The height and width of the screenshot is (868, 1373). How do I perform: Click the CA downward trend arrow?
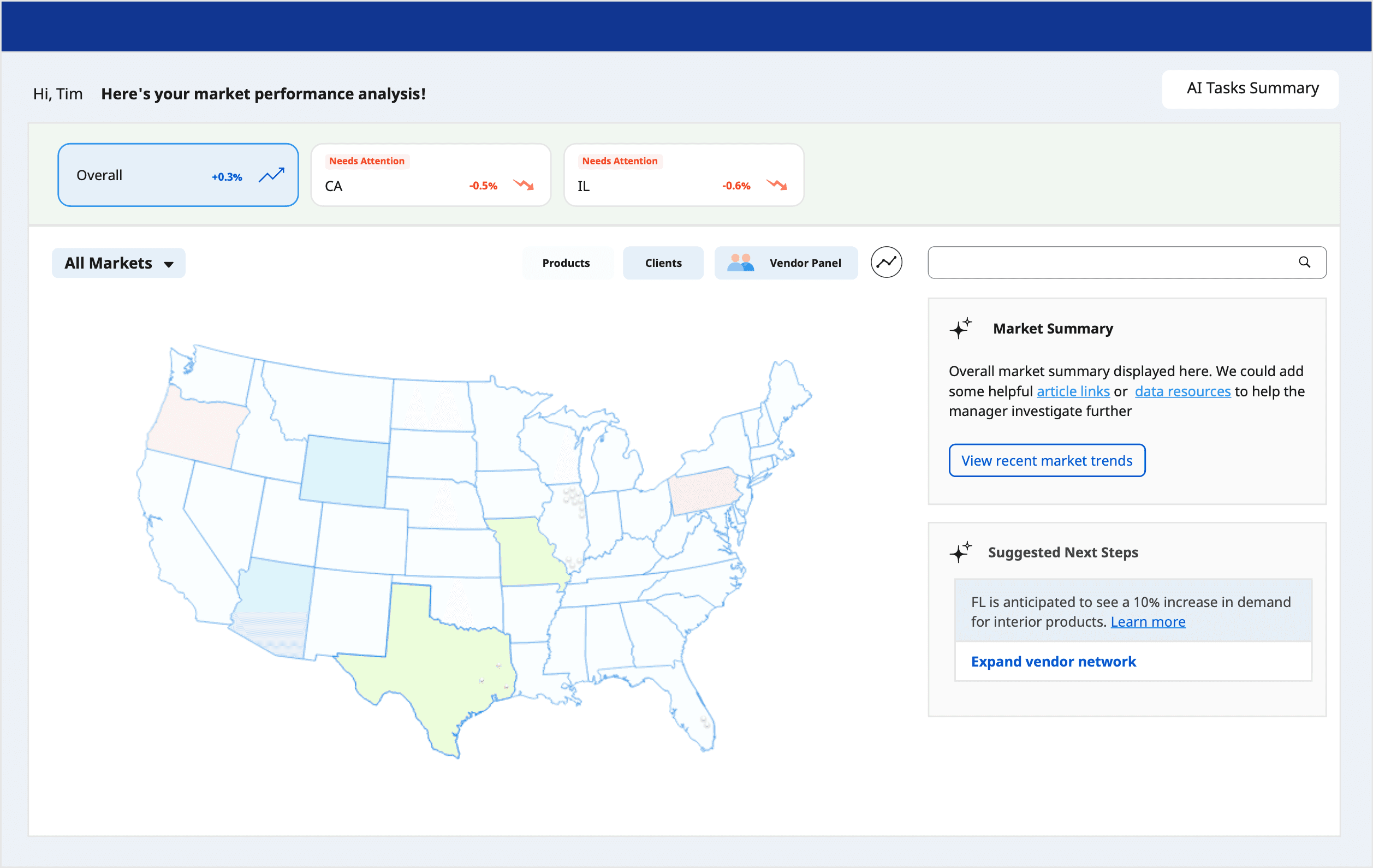[x=524, y=185]
